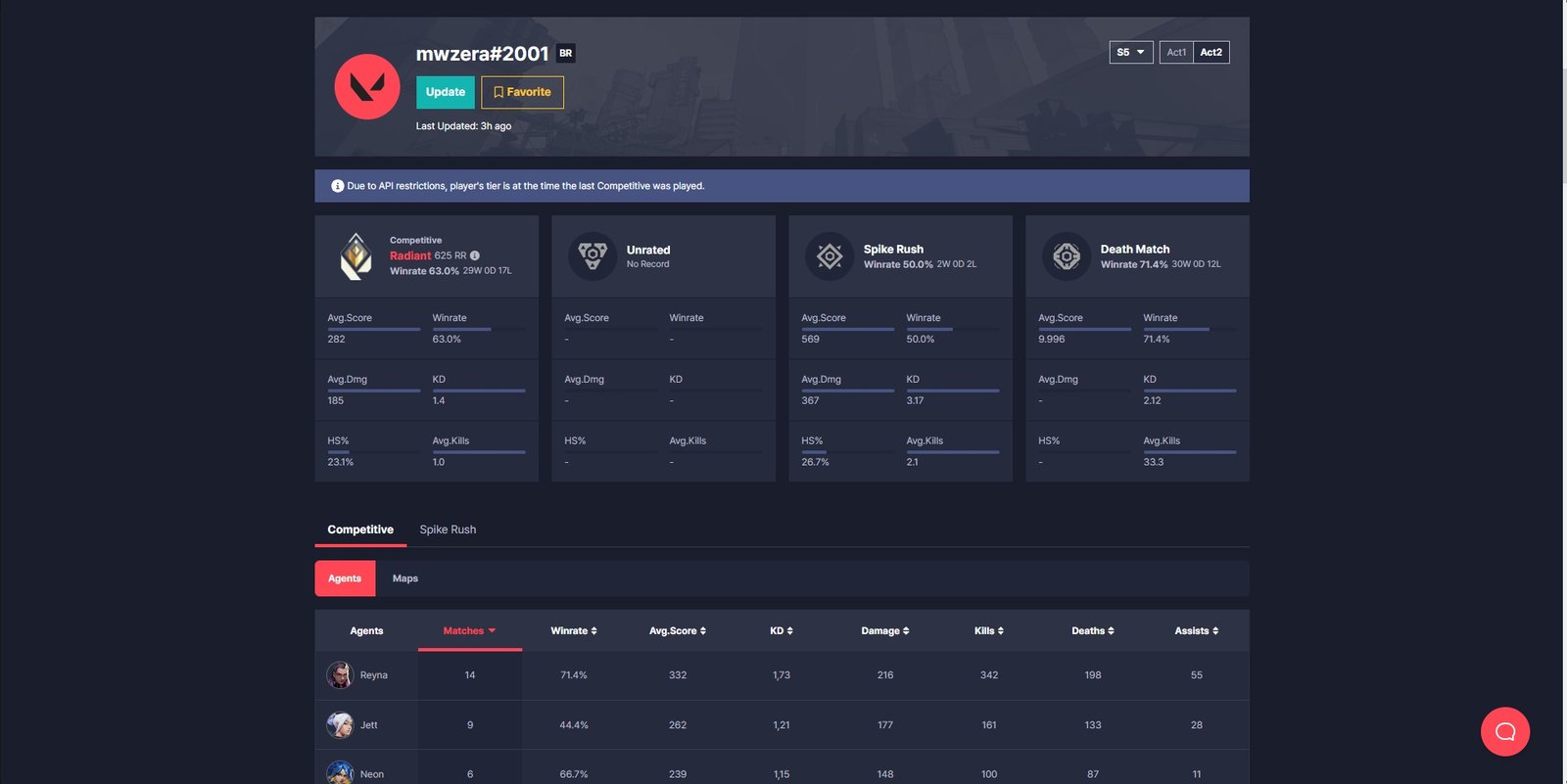Screen dimensions: 1567x784
Task: Click Neon's agent portrait
Action: (x=340, y=773)
